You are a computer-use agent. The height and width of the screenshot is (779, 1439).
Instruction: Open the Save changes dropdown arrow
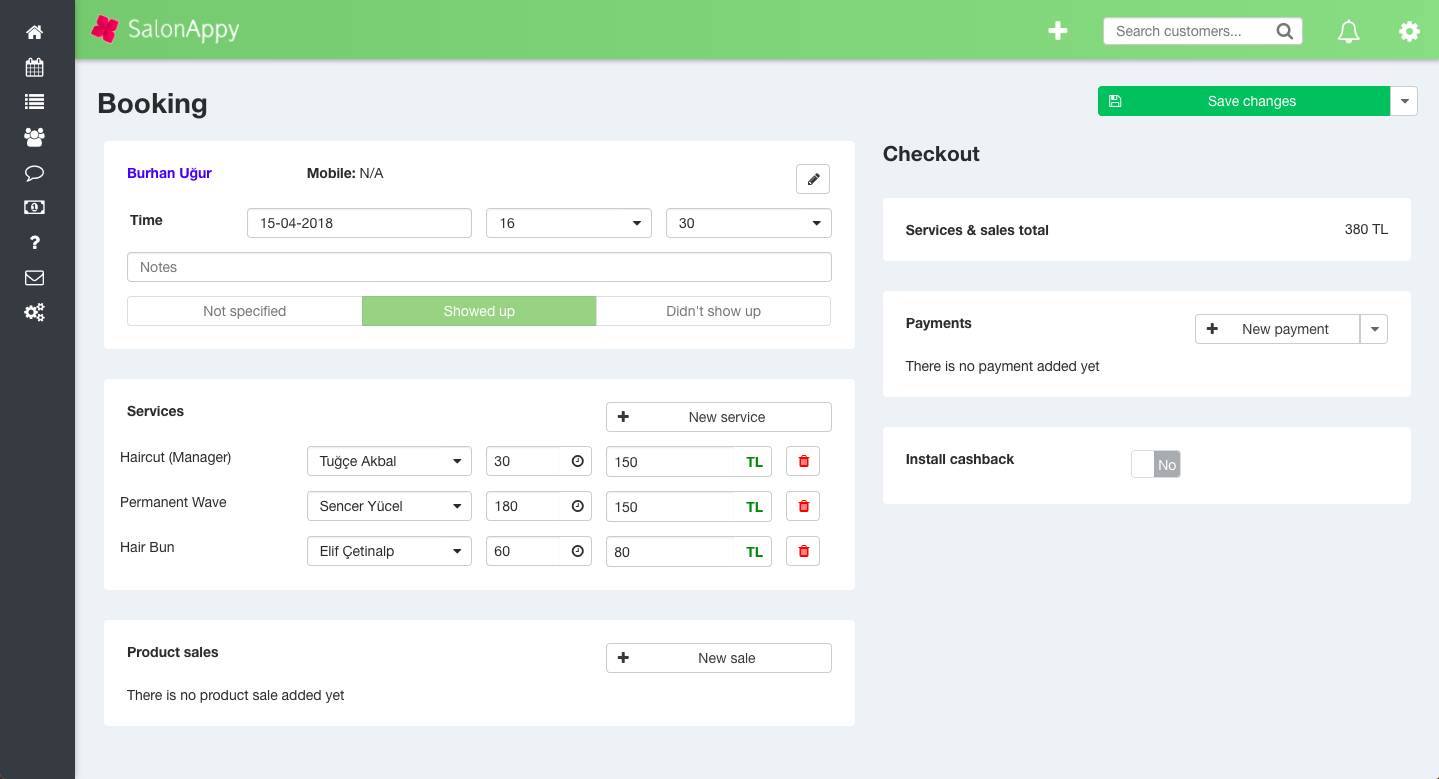click(1404, 101)
